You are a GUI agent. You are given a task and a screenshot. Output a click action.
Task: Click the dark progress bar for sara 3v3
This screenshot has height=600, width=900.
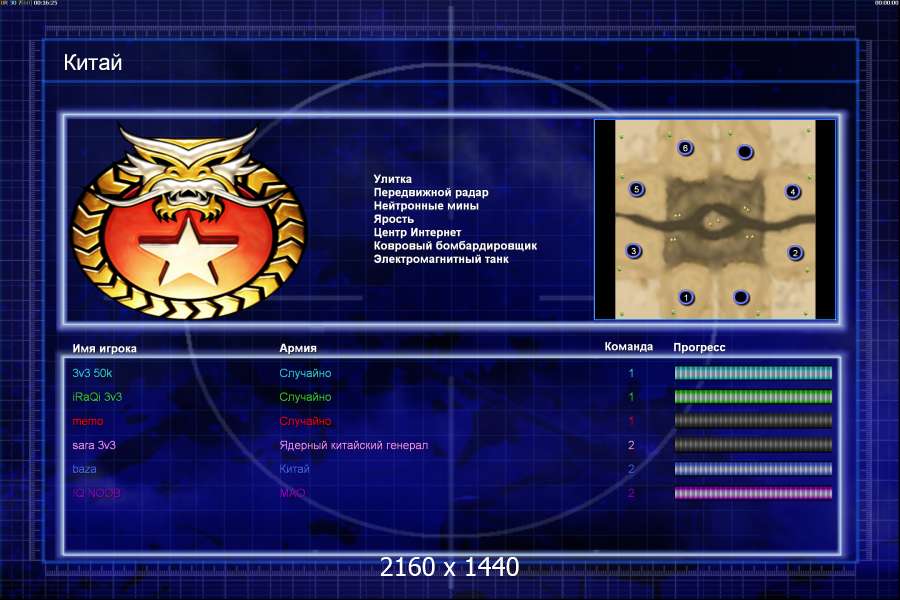[753, 445]
